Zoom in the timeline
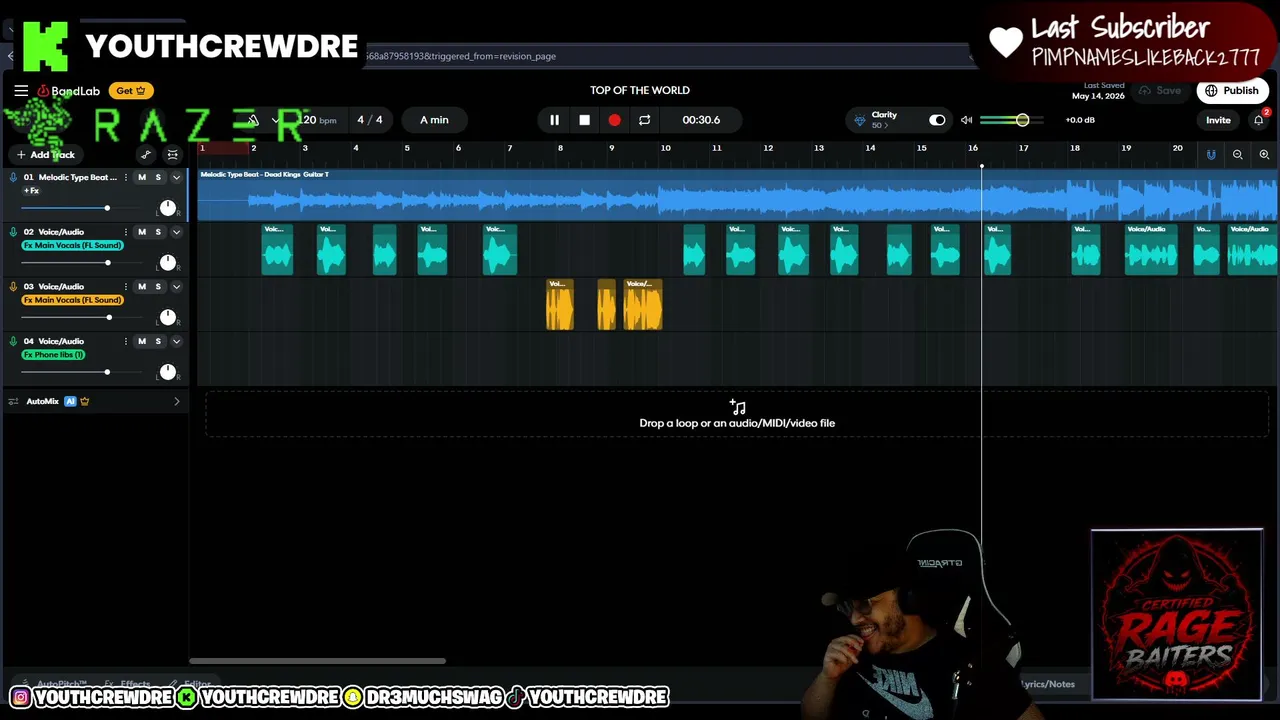The image size is (1280, 720). click(x=1264, y=155)
